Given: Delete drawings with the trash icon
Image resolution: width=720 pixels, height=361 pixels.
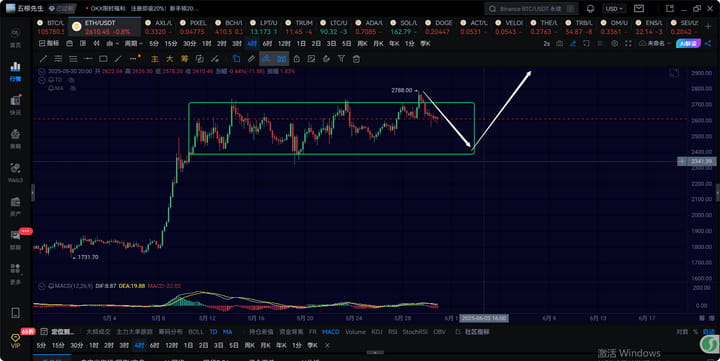Looking at the screenshot, I should (356, 59).
